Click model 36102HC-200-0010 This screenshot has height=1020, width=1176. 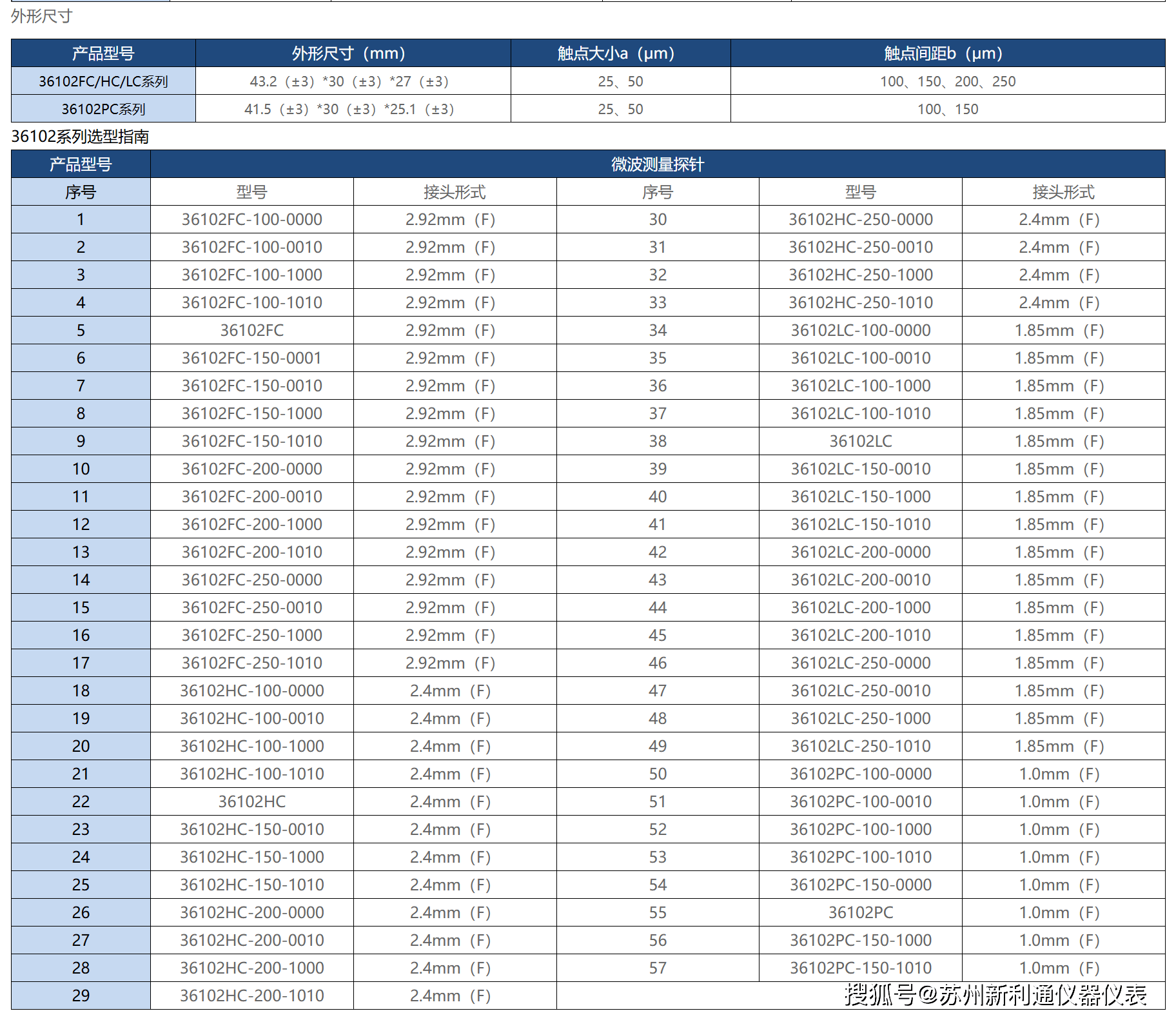click(251, 940)
